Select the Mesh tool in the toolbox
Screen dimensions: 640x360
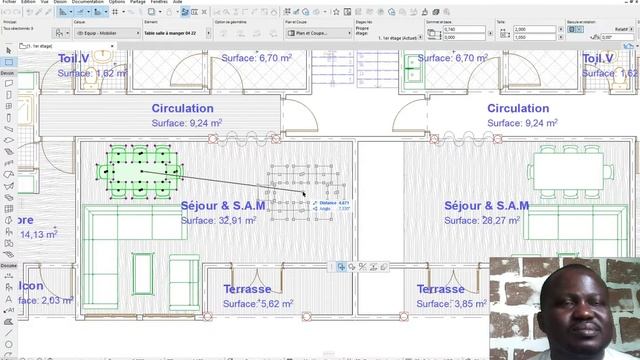pyautogui.click(x=9, y=255)
